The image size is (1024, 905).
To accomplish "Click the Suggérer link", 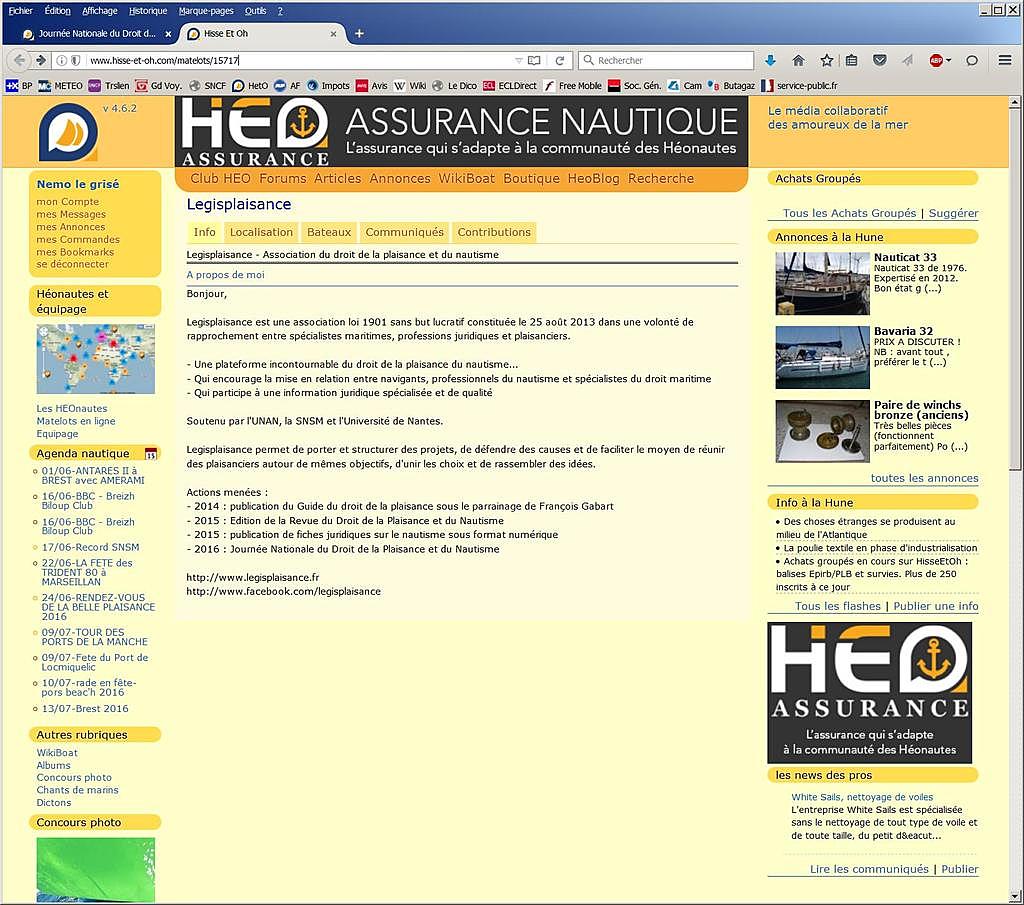I will pos(953,213).
